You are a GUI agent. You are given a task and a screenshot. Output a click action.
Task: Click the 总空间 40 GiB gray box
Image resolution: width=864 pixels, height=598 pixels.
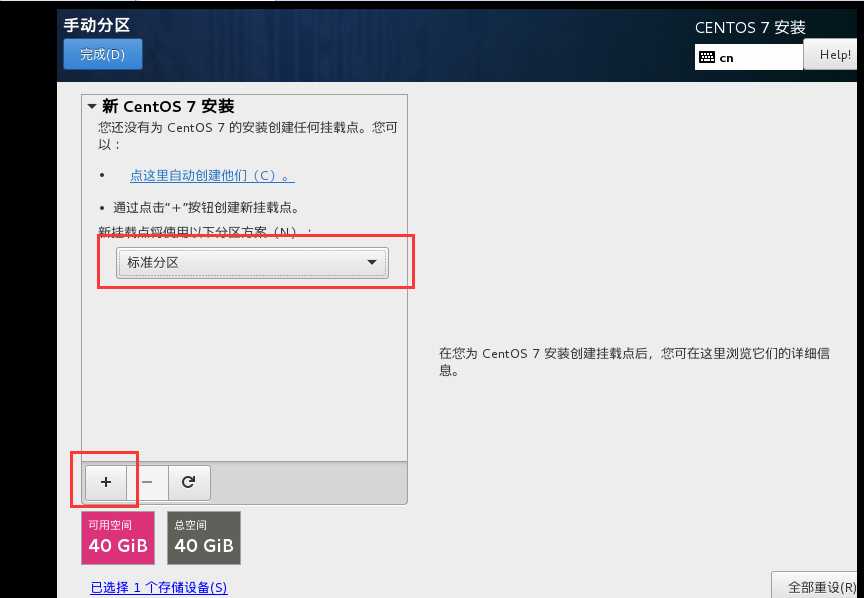[x=204, y=538]
